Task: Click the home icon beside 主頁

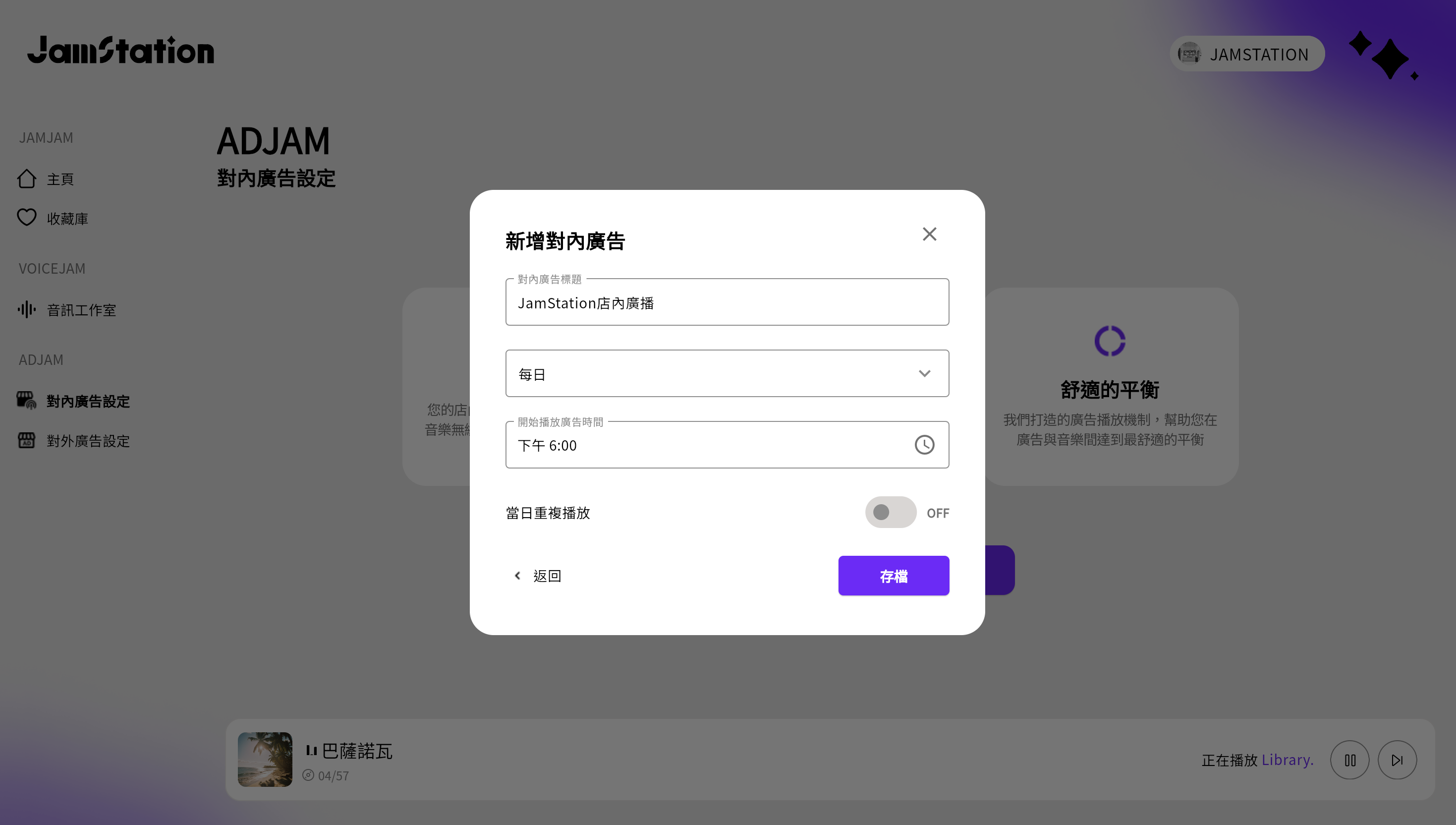Action: [27, 179]
